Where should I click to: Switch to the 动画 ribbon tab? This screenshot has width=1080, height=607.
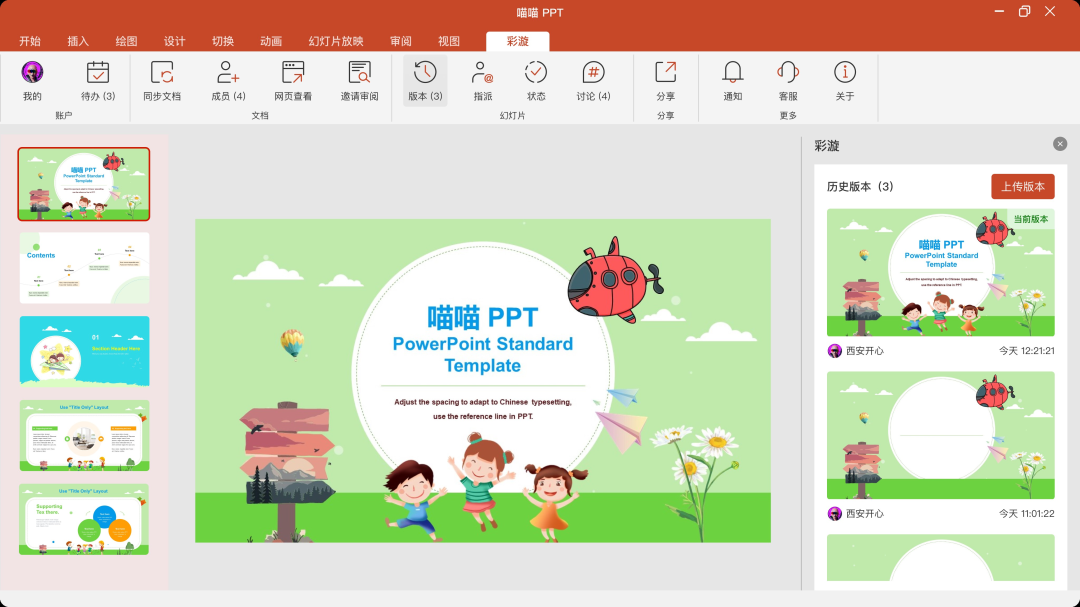(270, 41)
